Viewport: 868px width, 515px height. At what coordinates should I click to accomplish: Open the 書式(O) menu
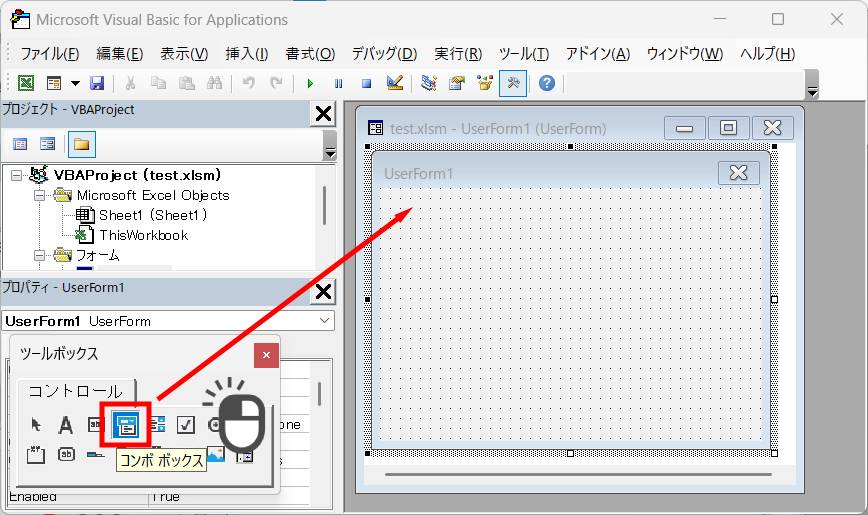click(310, 54)
